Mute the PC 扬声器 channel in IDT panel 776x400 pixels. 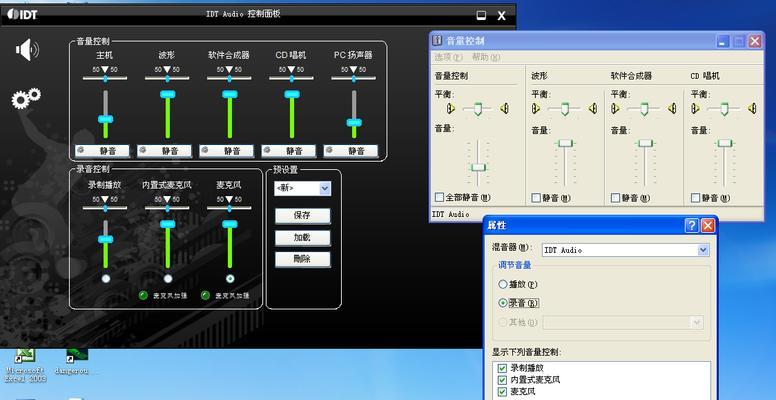pyautogui.click(x=351, y=150)
